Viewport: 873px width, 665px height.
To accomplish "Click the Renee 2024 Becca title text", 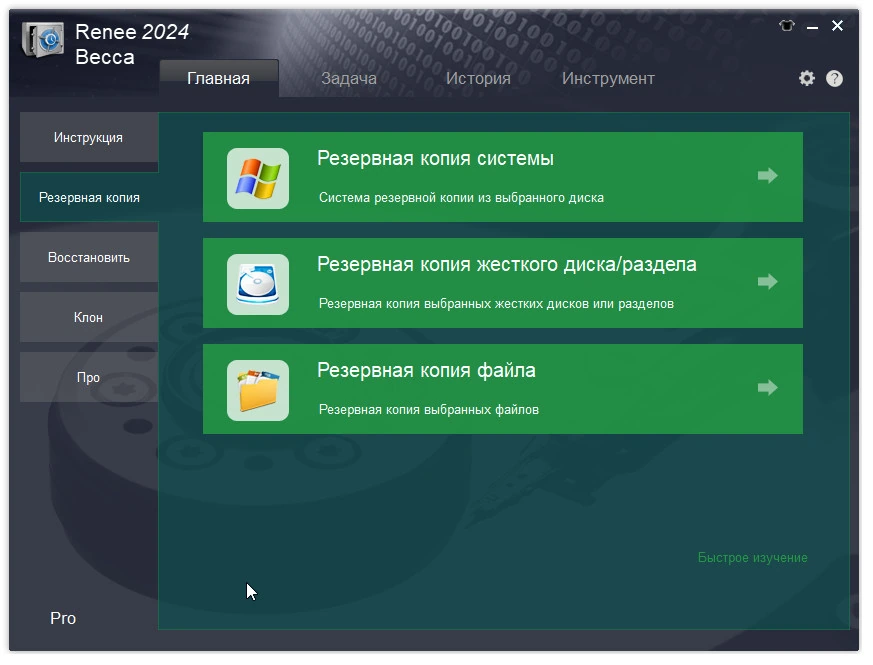I will [x=132, y=45].
